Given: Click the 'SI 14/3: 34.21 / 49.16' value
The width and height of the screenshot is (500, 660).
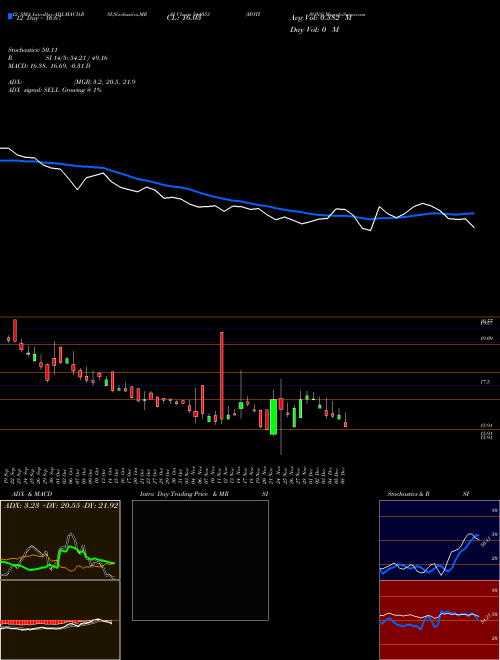Looking at the screenshot, I should pyautogui.click(x=77, y=58).
